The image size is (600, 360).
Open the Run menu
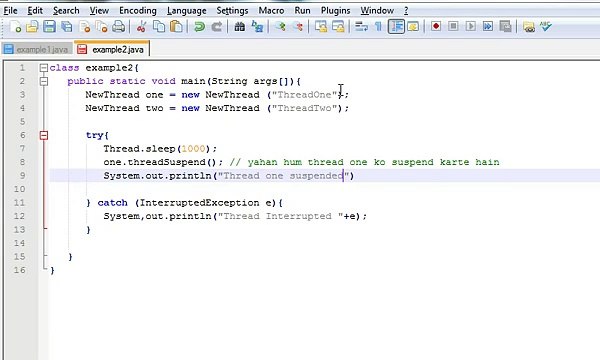click(x=302, y=10)
